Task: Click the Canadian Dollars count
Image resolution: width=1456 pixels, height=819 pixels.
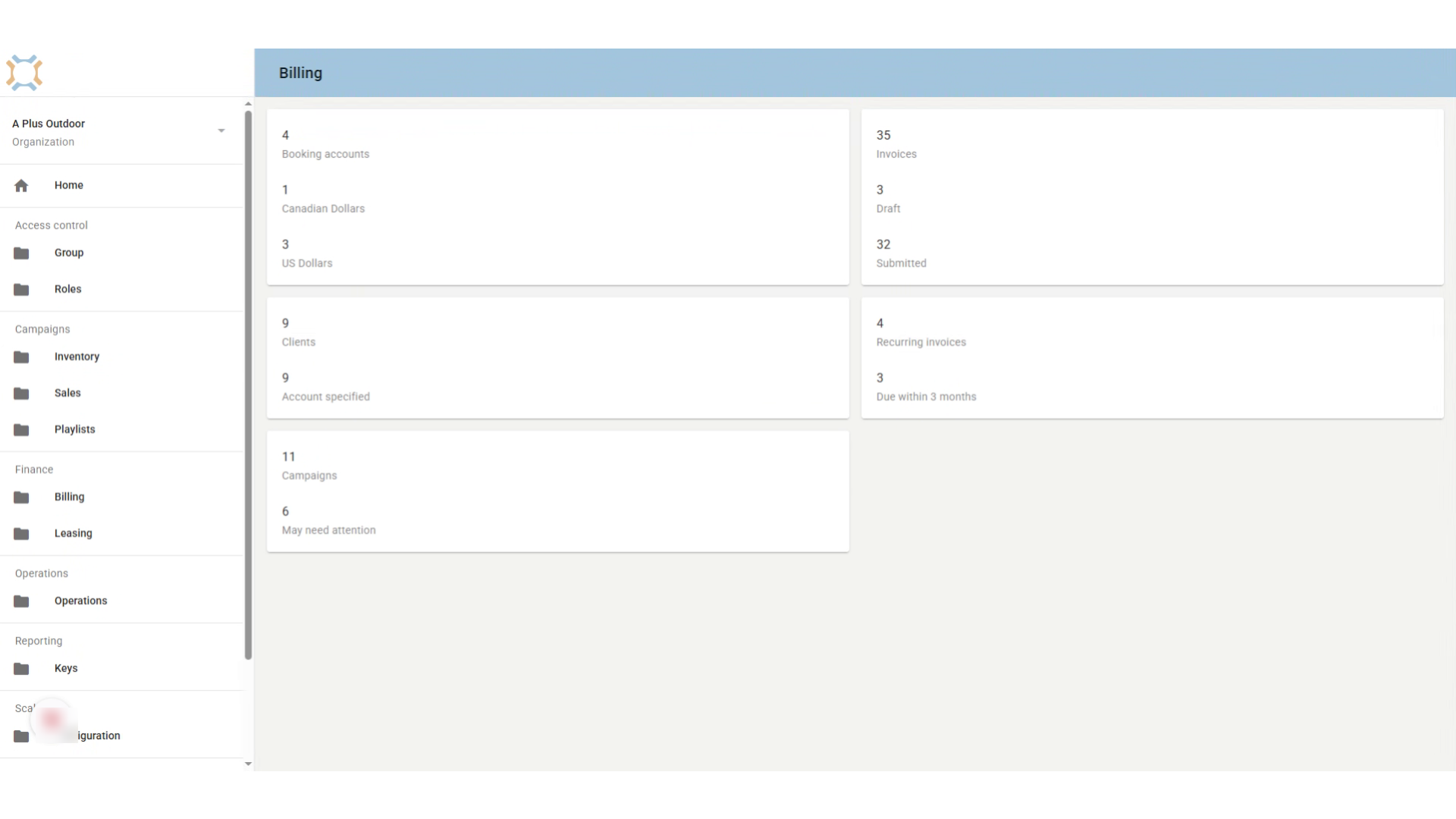Action: pyautogui.click(x=323, y=199)
